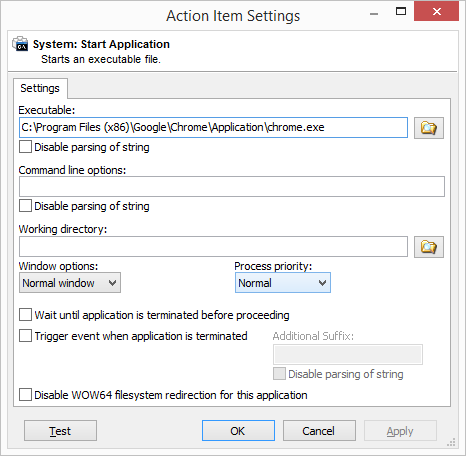This screenshot has height=456, width=466.
Task: Enable Wait until application is terminated
Action: 25,315
